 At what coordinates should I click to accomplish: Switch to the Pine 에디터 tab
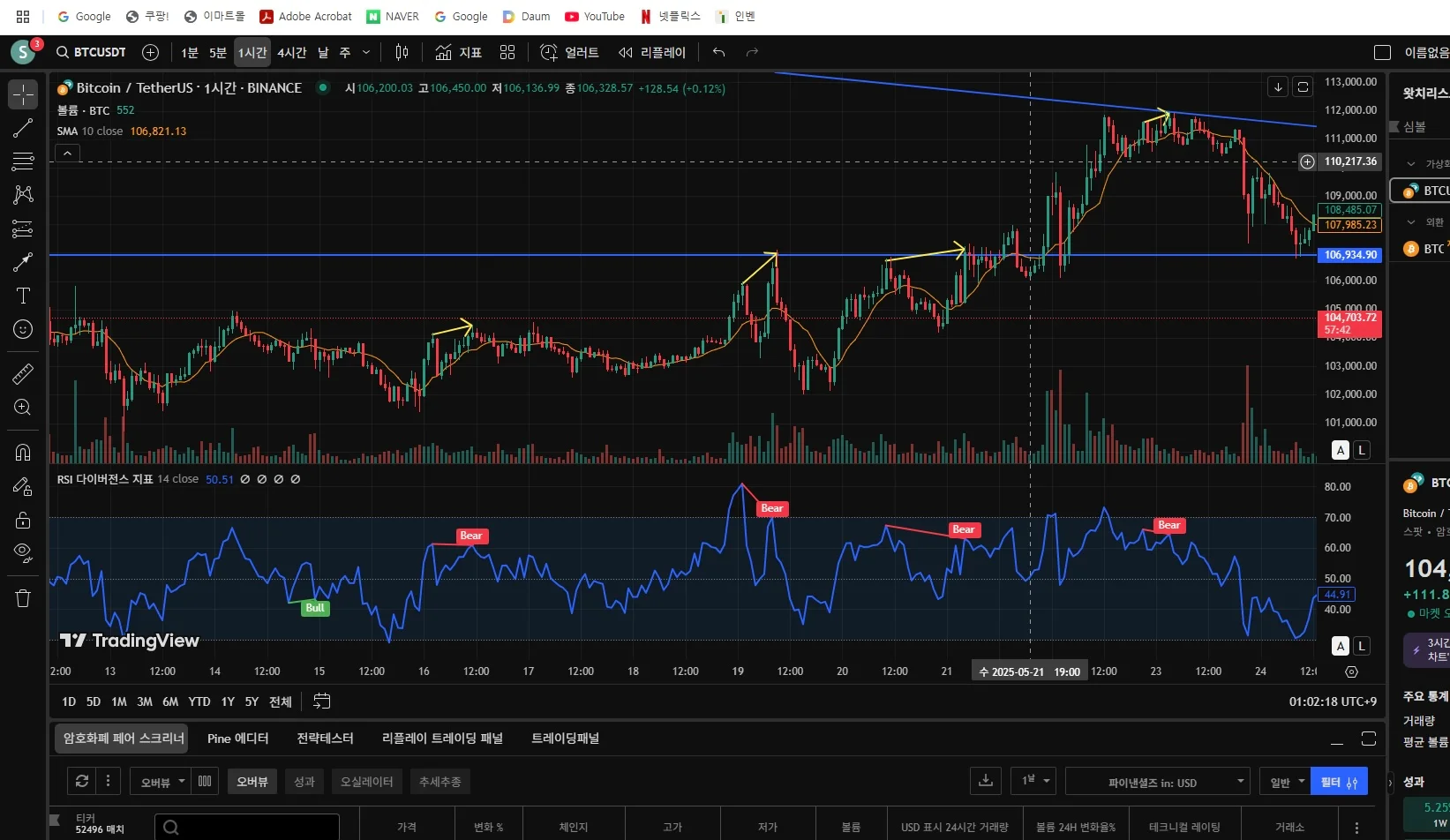(237, 739)
